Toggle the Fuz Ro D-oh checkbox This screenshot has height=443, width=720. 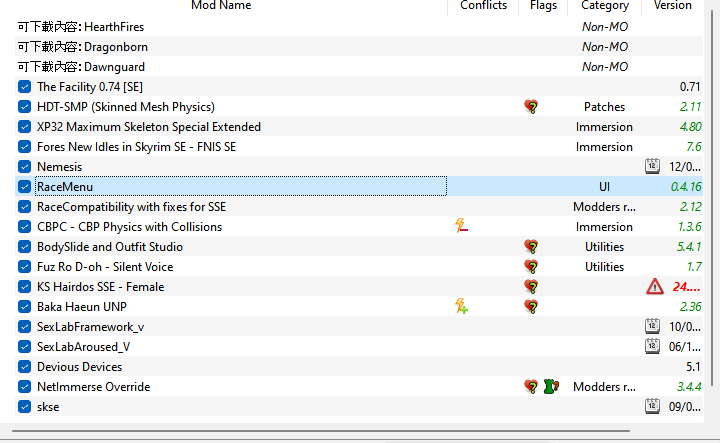24,267
